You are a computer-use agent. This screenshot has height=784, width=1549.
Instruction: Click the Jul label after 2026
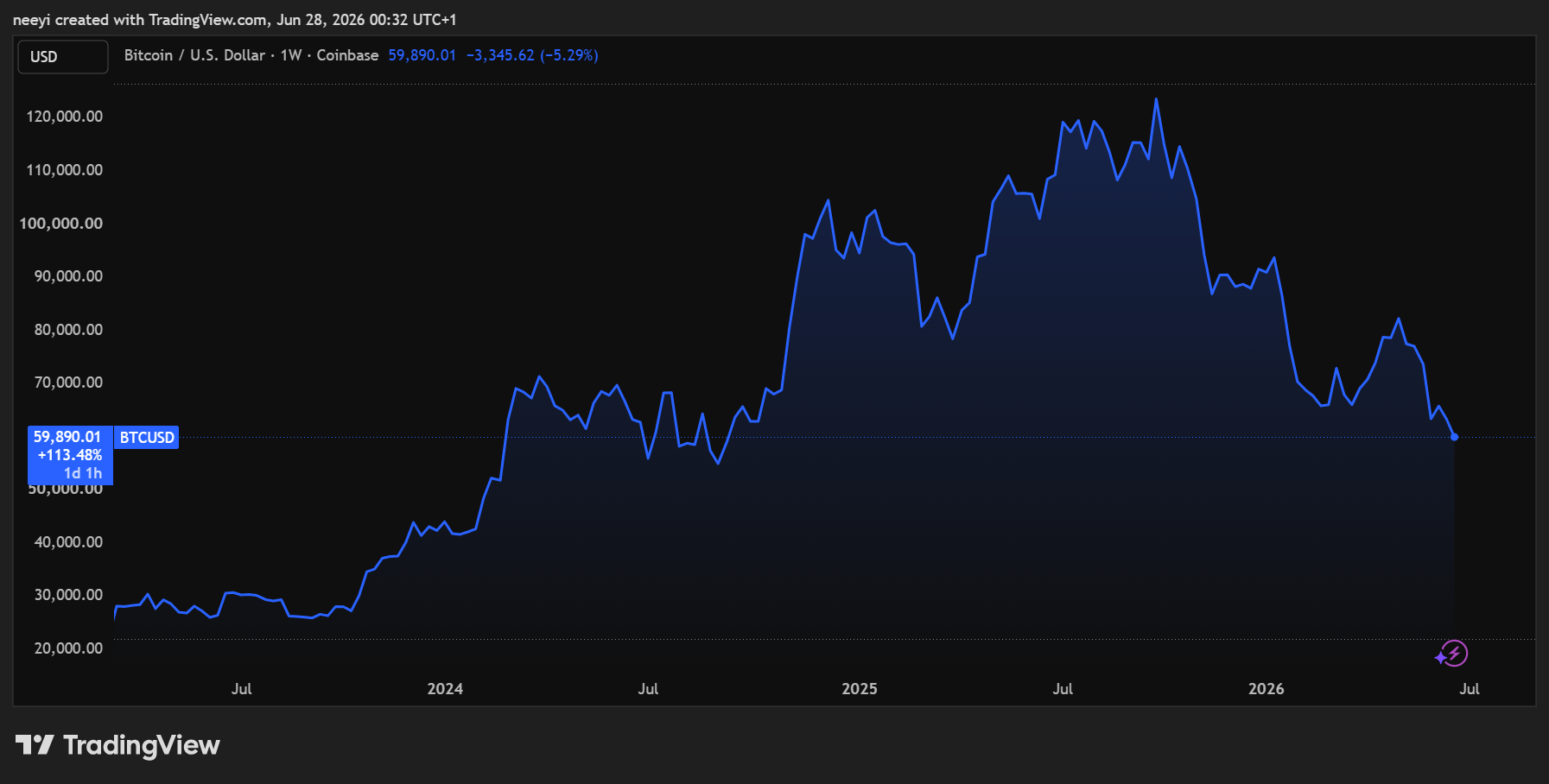(x=1470, y=689)
